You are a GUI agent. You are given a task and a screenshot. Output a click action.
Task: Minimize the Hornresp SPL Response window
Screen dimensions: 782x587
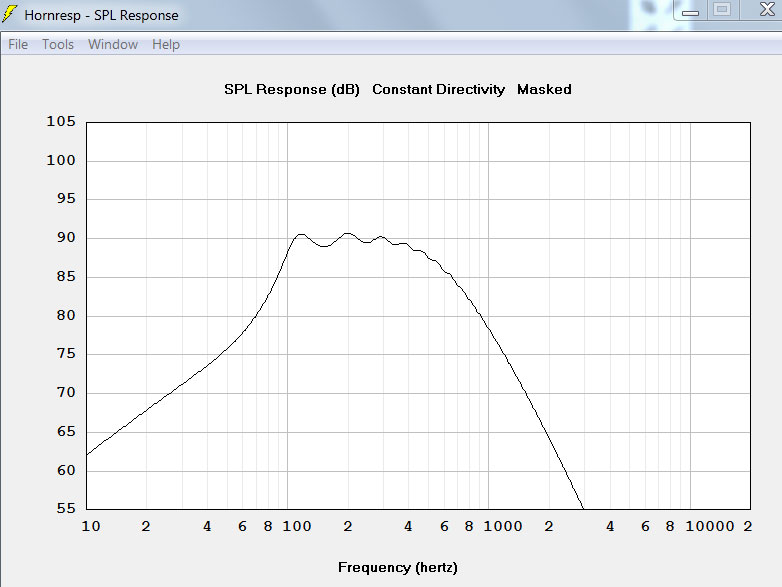click(690, 10)
